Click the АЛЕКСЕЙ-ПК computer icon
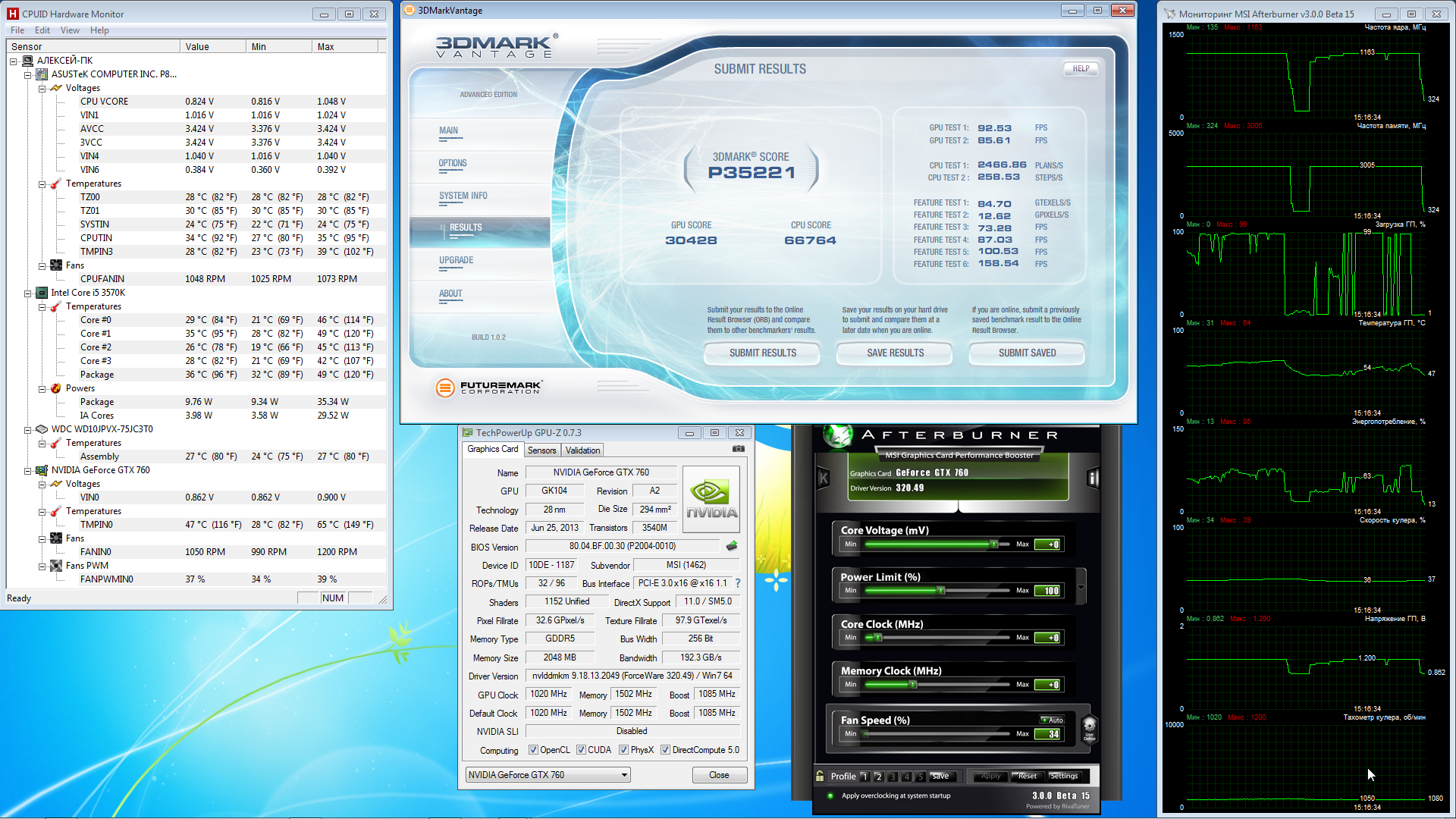 (28, 61)
